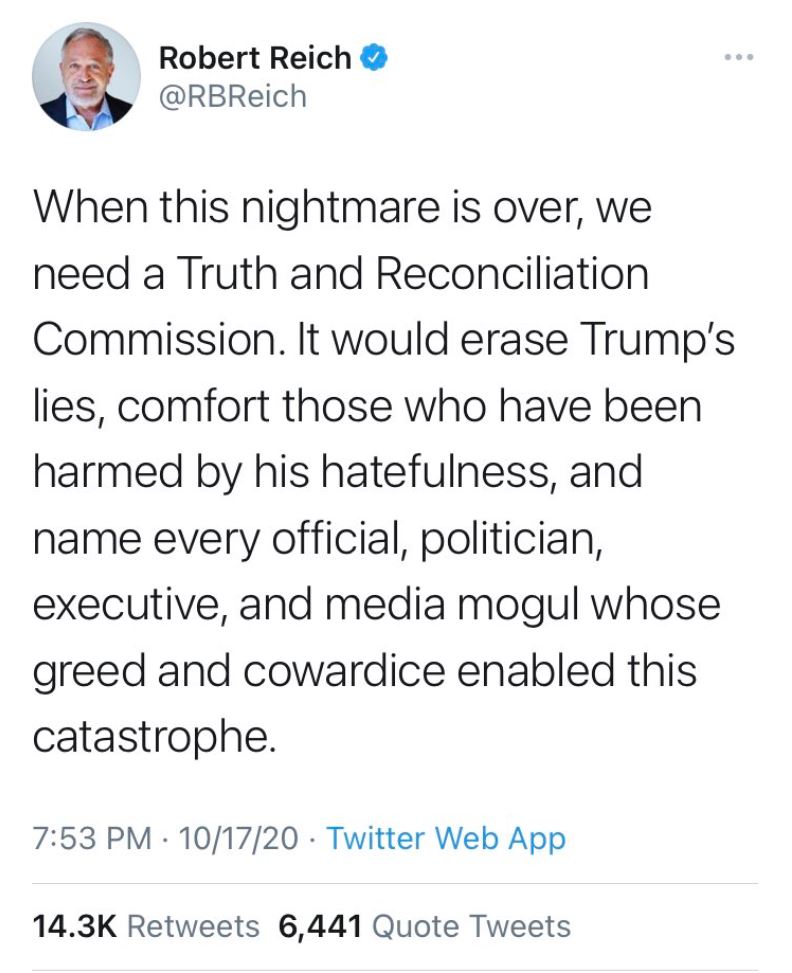Click the 10/17/20 date
This screenshot has height=973, width=792.
tap(239, 838)
